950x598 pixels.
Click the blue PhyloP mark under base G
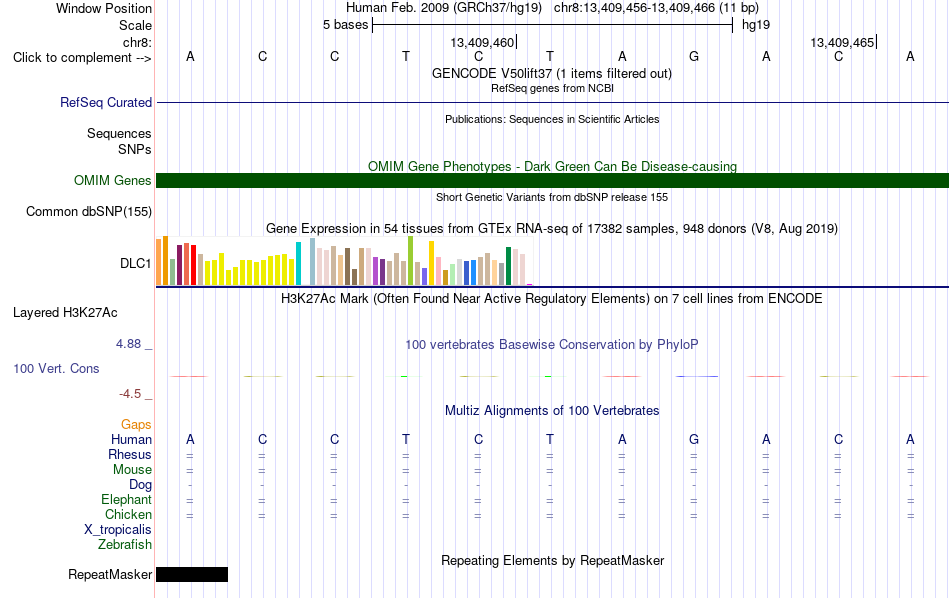coord(697,376)
